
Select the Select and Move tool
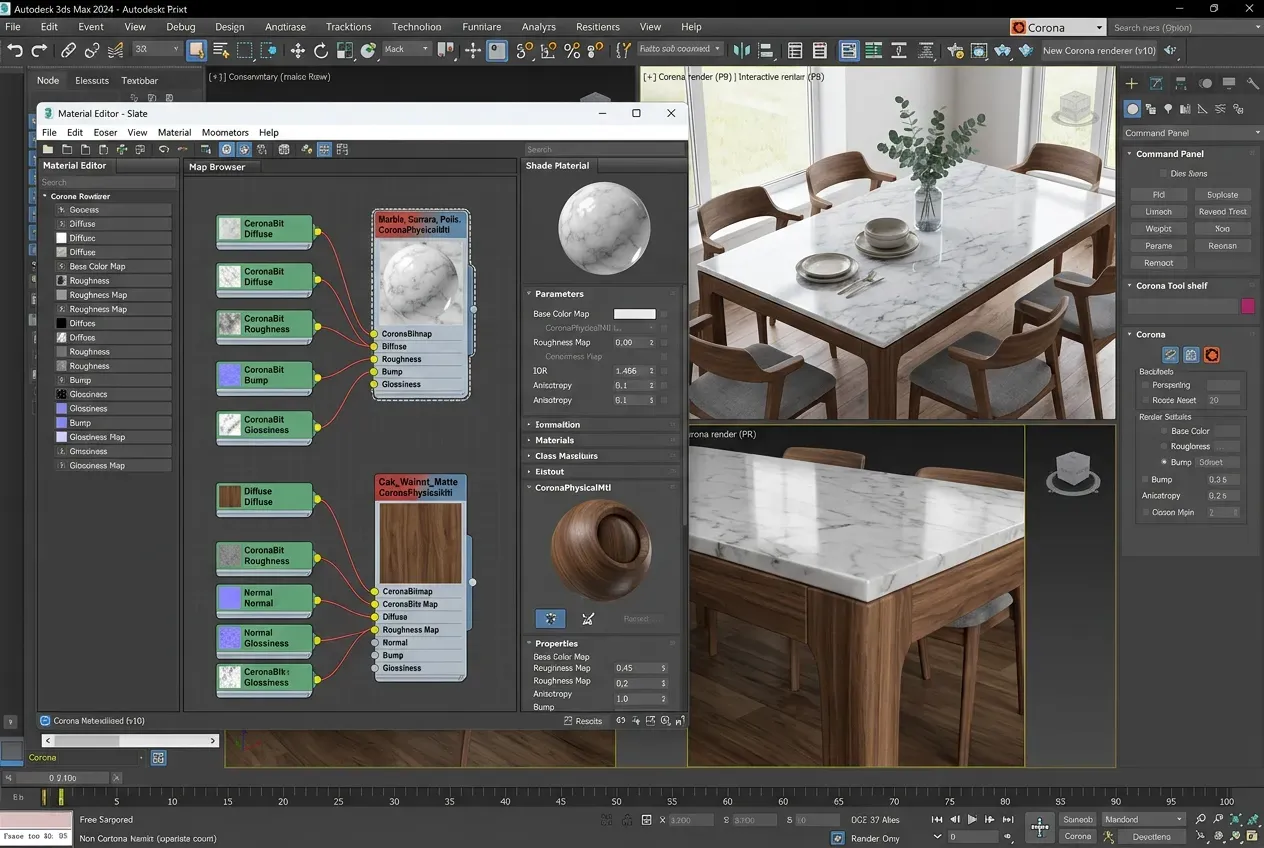[296, 50]
